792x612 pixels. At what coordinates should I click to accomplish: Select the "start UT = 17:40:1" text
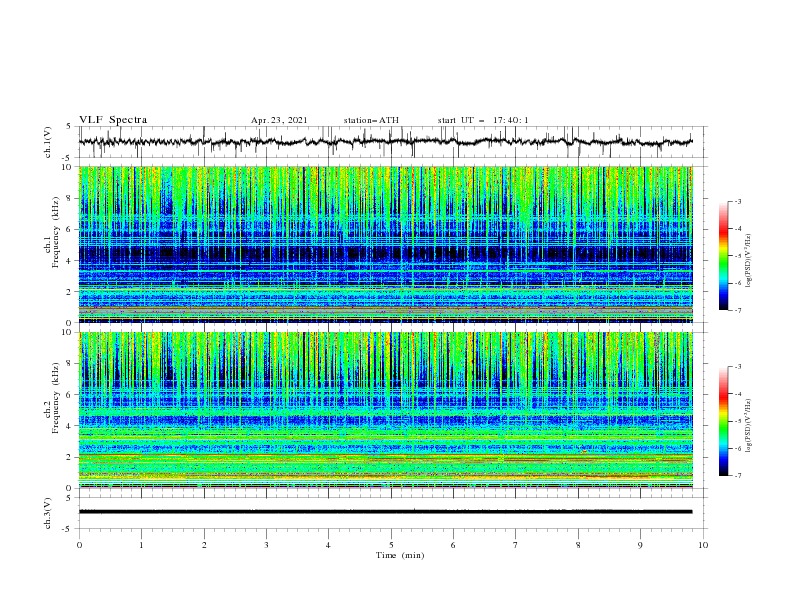pyautogui.click(x=483, y=120)
